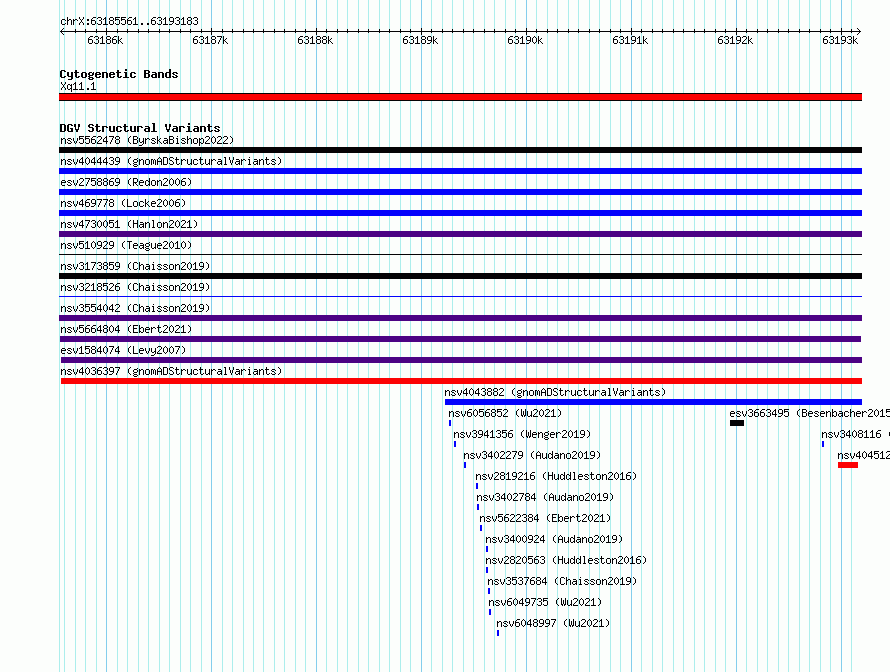Open variant nsv469778 (Locke2006) label
Image resolution: width=890 pixels, height=672 pixels.
point(123,203)
